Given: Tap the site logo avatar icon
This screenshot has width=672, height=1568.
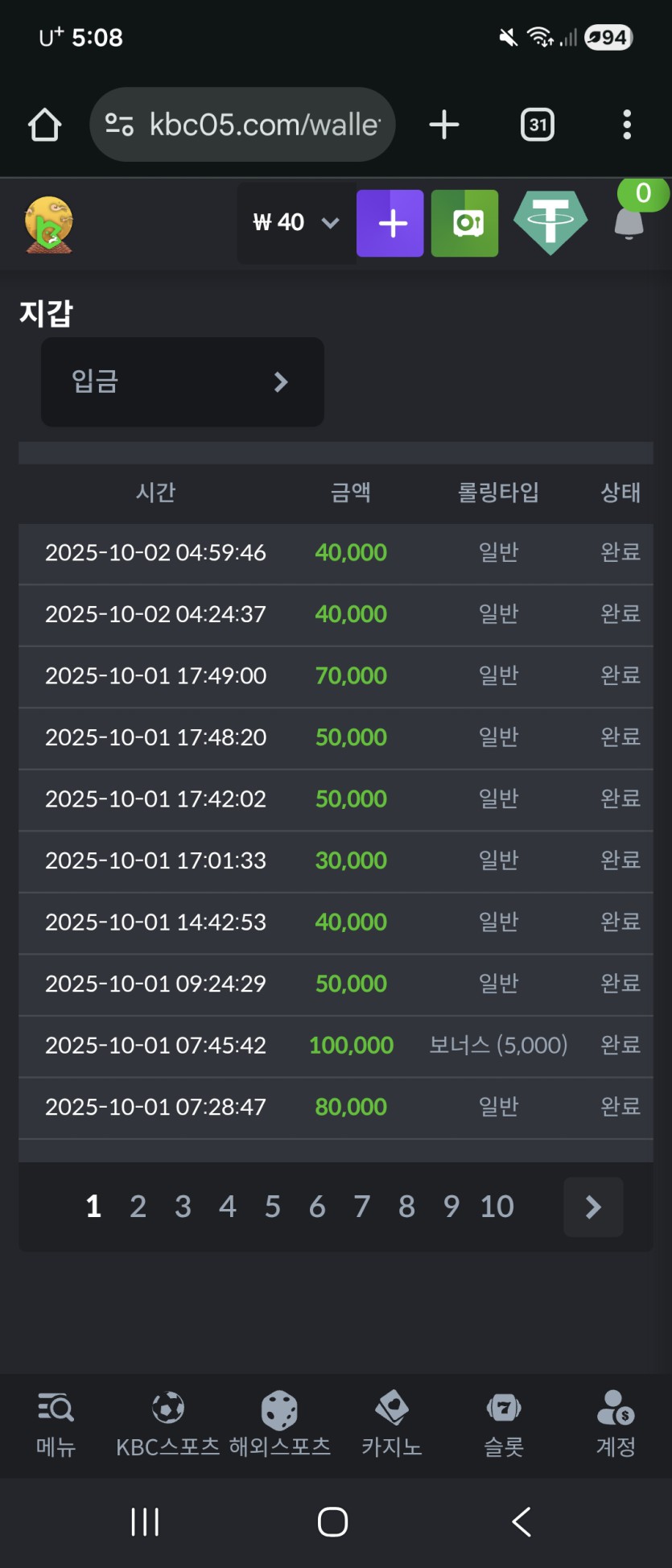Looking at the screenshot, I should click(49, 225).
